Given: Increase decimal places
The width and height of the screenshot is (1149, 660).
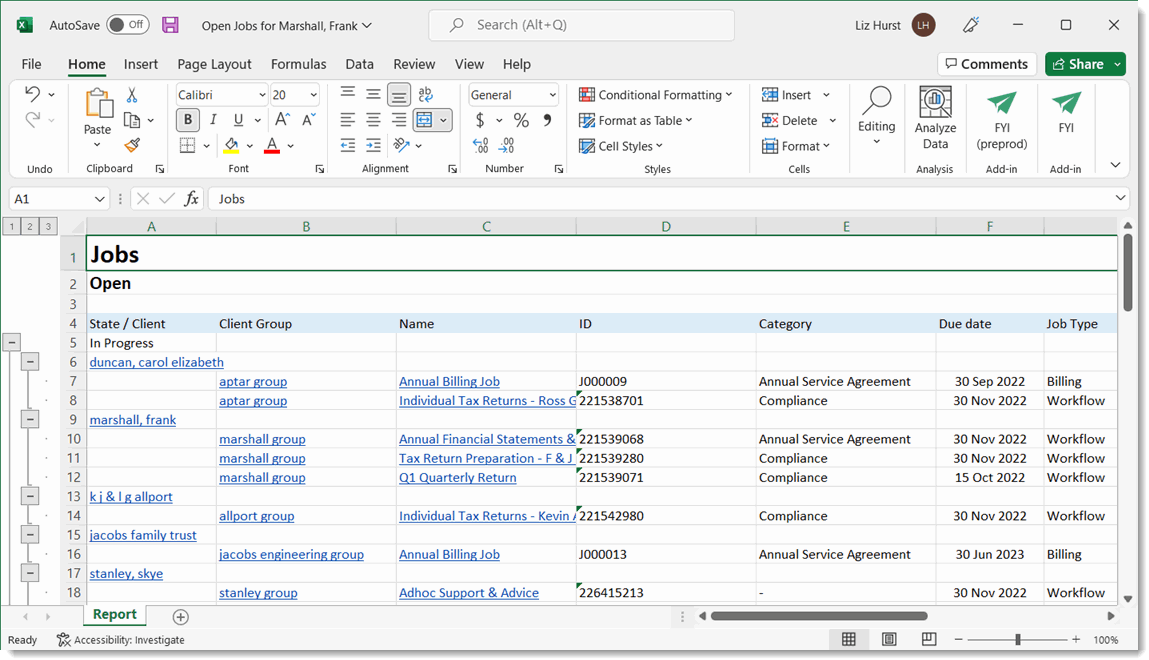Looking at the screenshot, I should coord(481,145).
